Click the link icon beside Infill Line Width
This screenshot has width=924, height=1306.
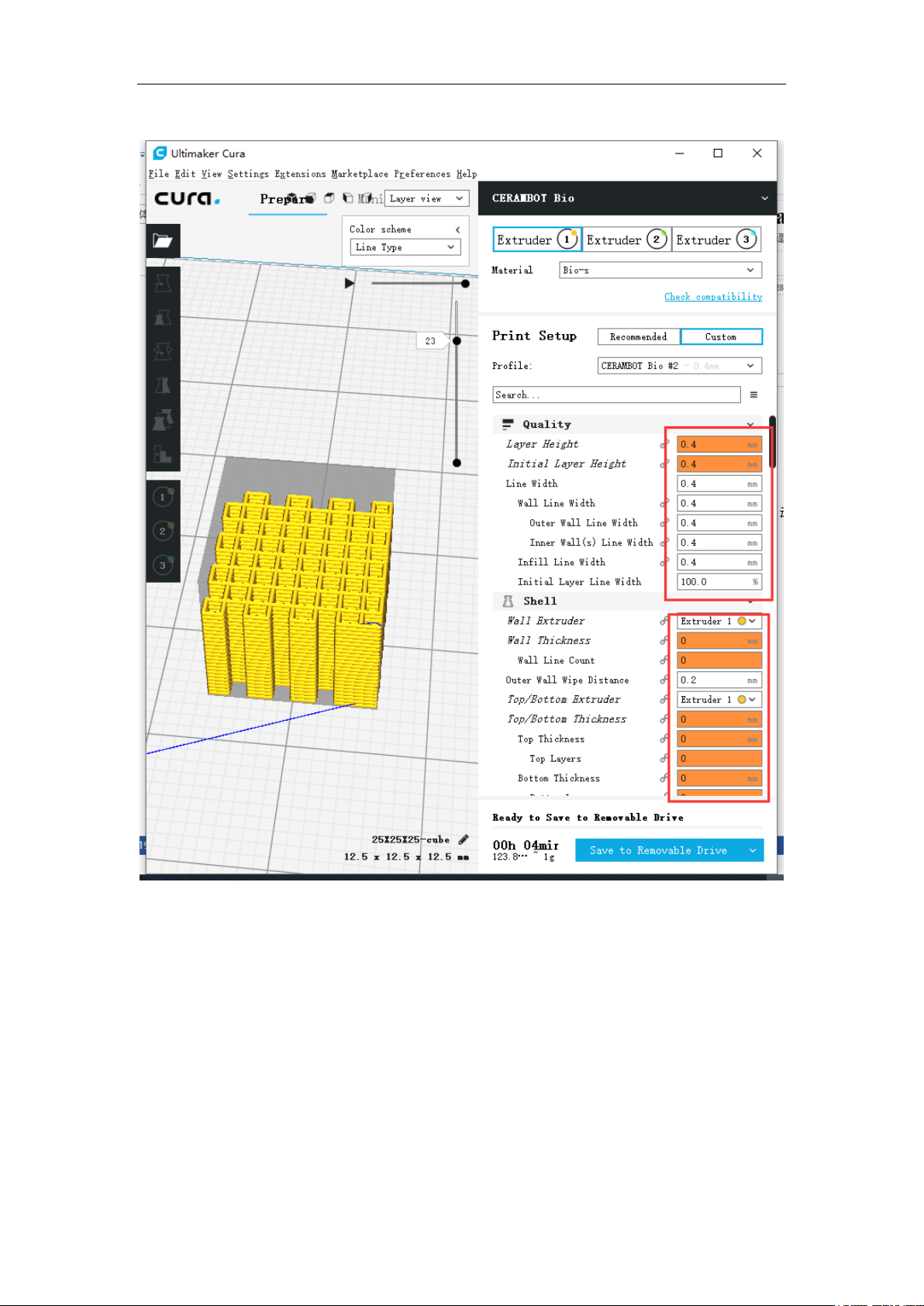click(x=664, y=562)
